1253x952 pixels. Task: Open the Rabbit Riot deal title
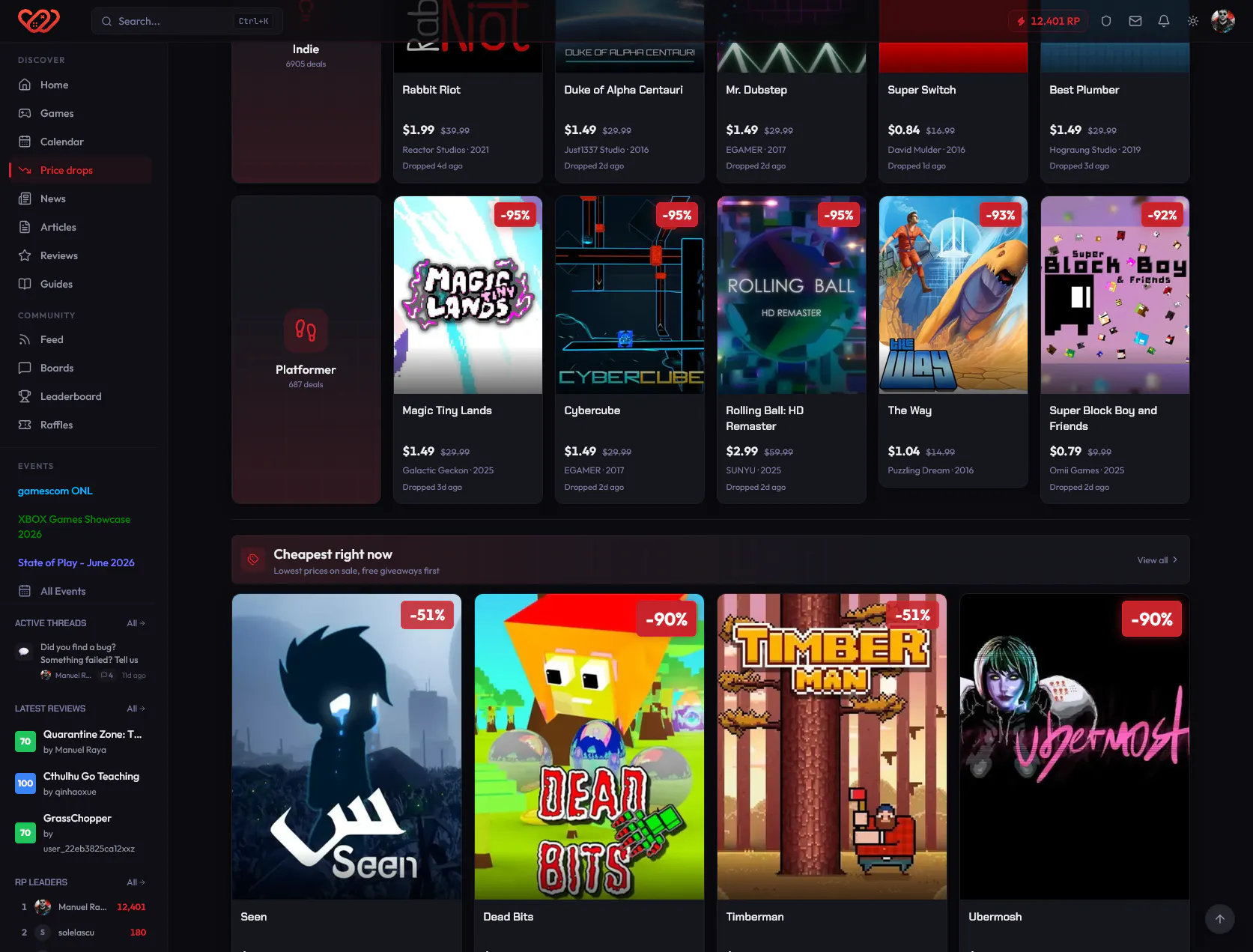[x=431, y=90]
